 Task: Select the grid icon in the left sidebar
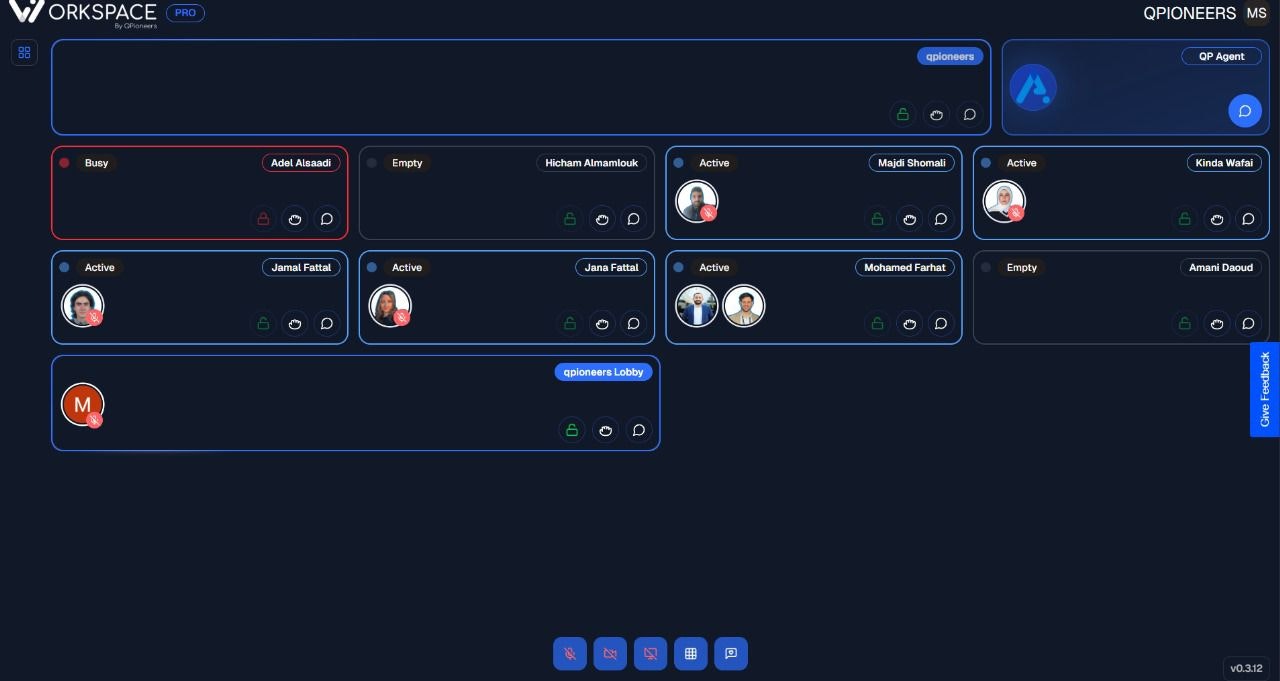tap(24, 52)
